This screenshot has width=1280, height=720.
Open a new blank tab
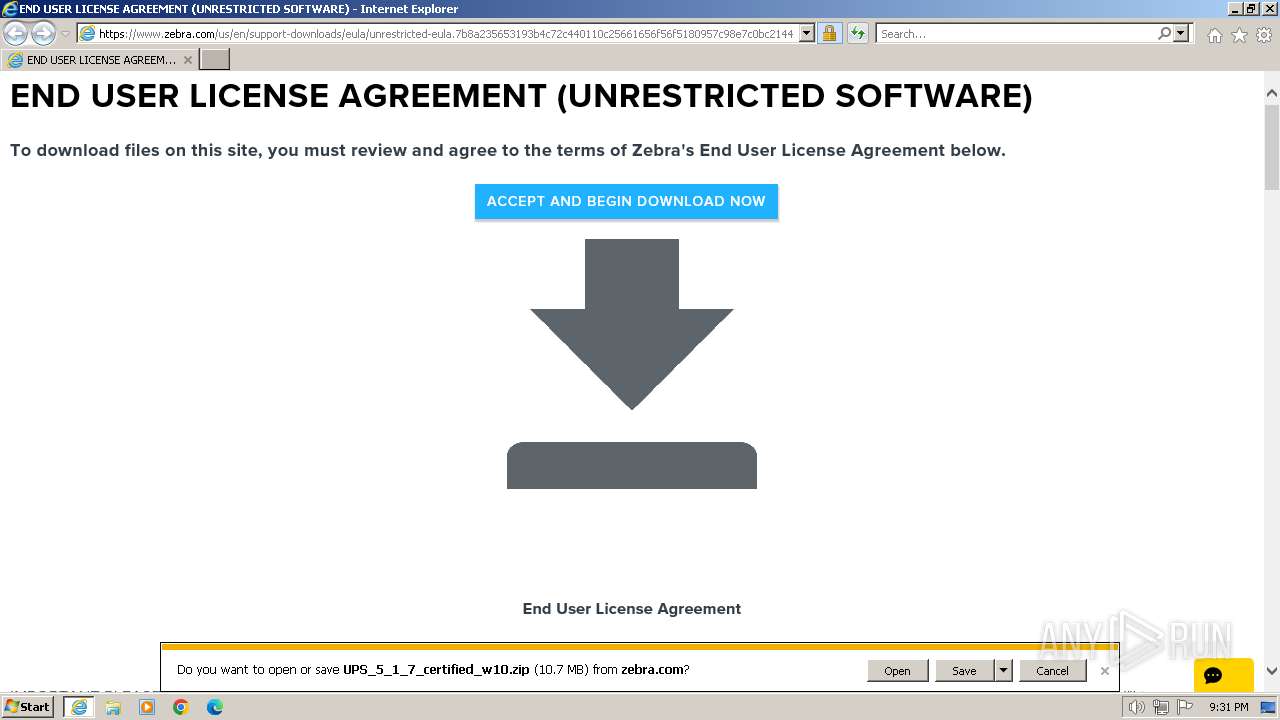point(215,60)
